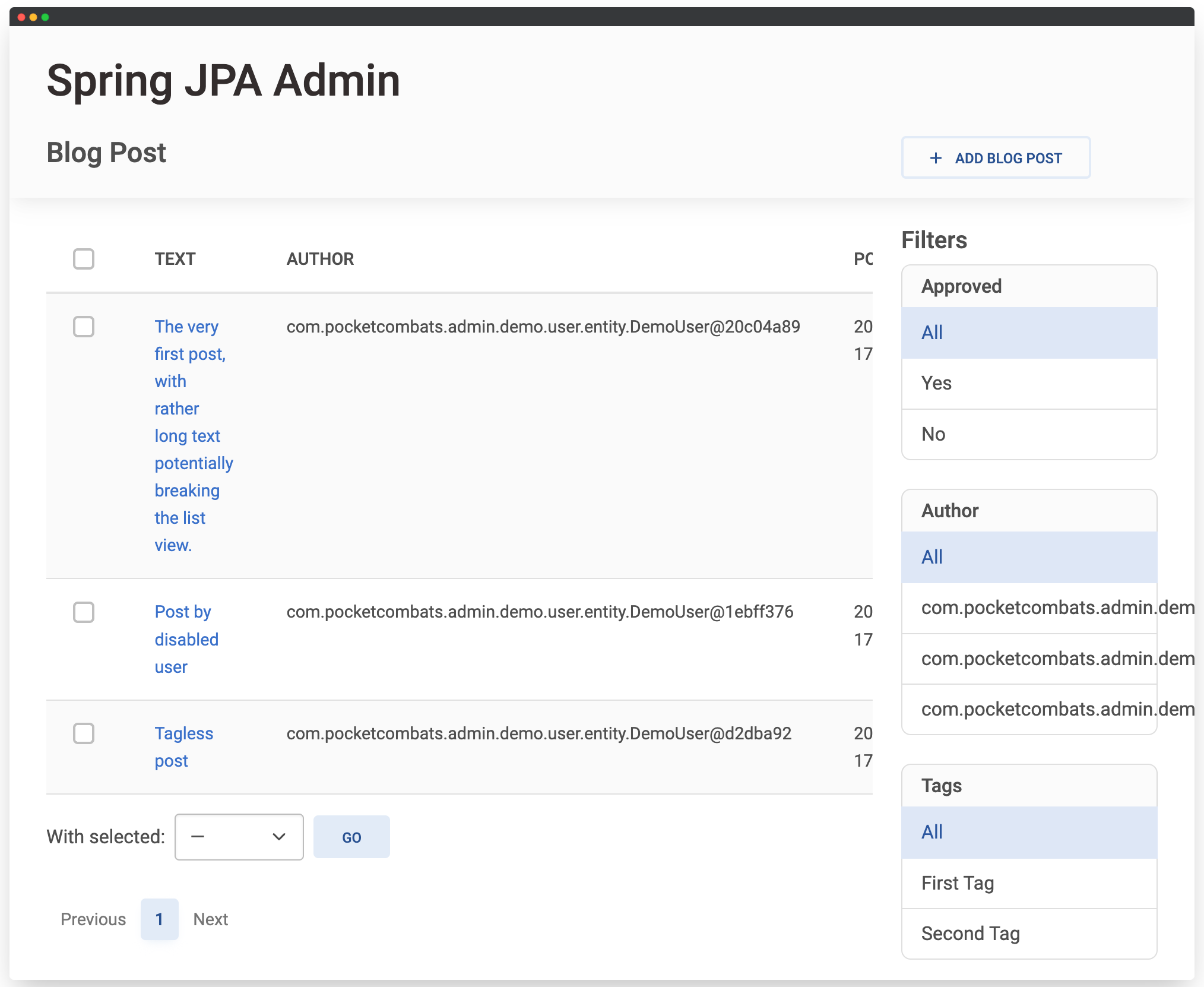The width and height of the screenshot is (1204, 987).
Task: Select 'All' under Tags filter
Action: click(x=1029, y=832)
